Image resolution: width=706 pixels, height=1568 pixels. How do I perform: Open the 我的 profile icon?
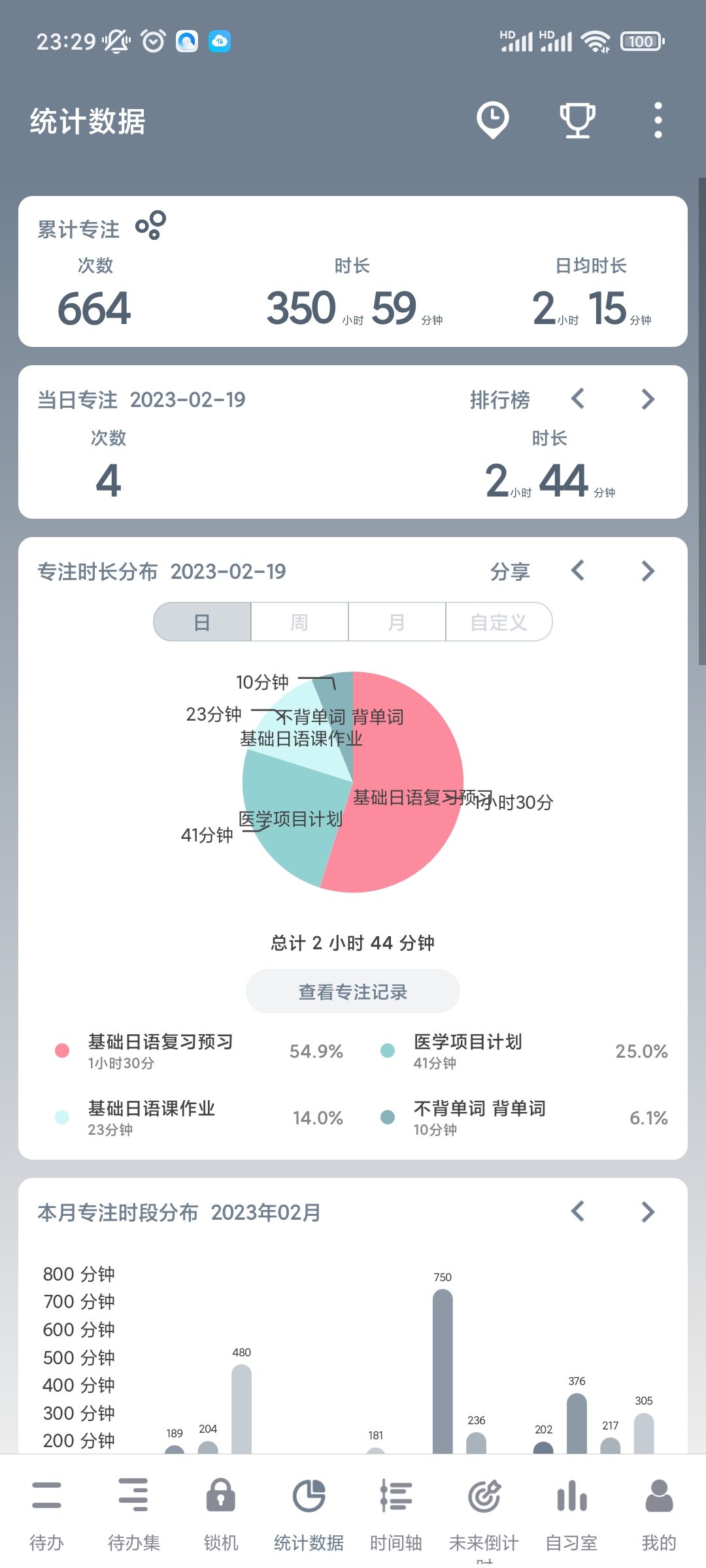click(658, 1495)
